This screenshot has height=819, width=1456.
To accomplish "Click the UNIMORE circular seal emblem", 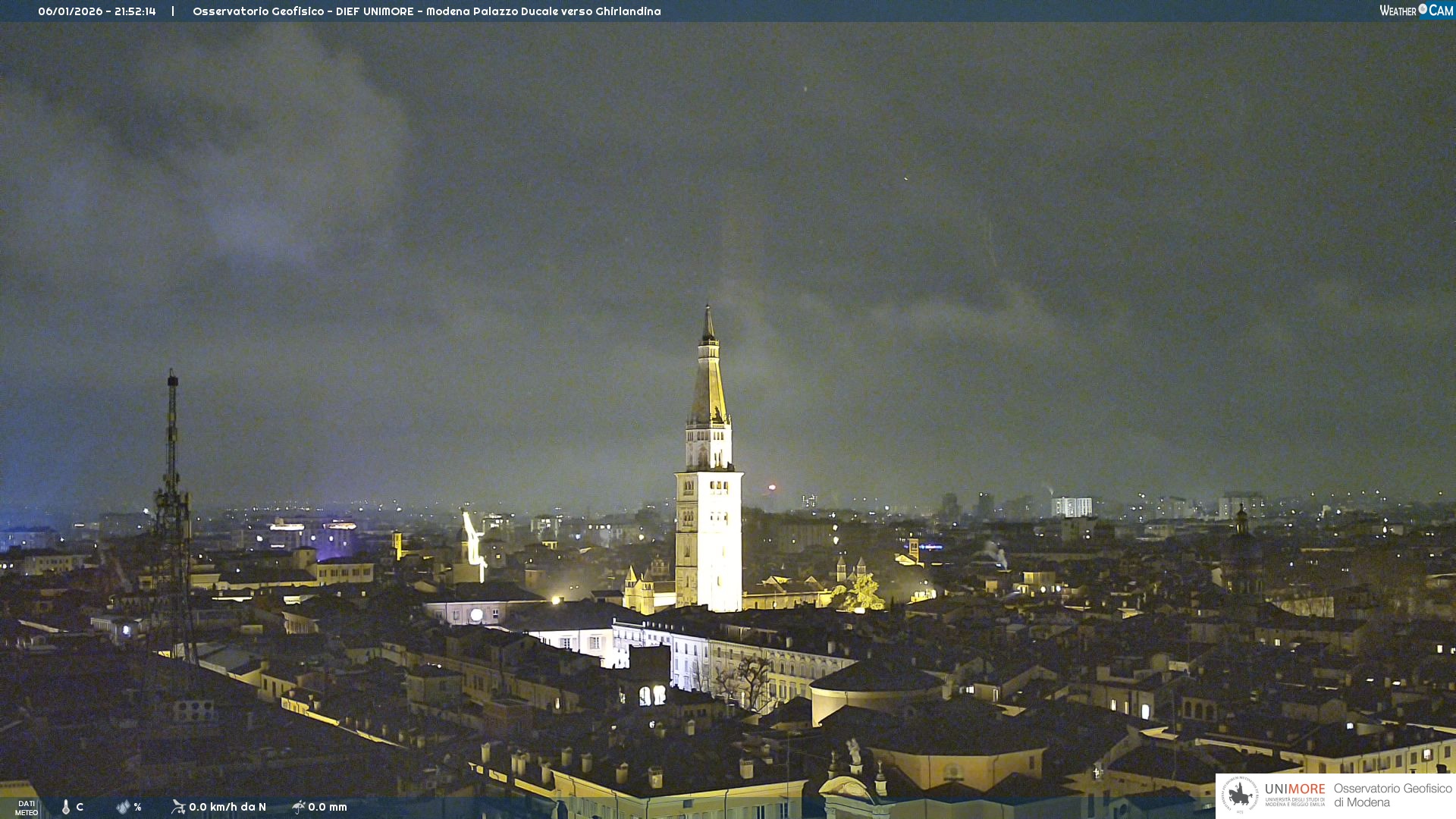I will pos(1240,795).
